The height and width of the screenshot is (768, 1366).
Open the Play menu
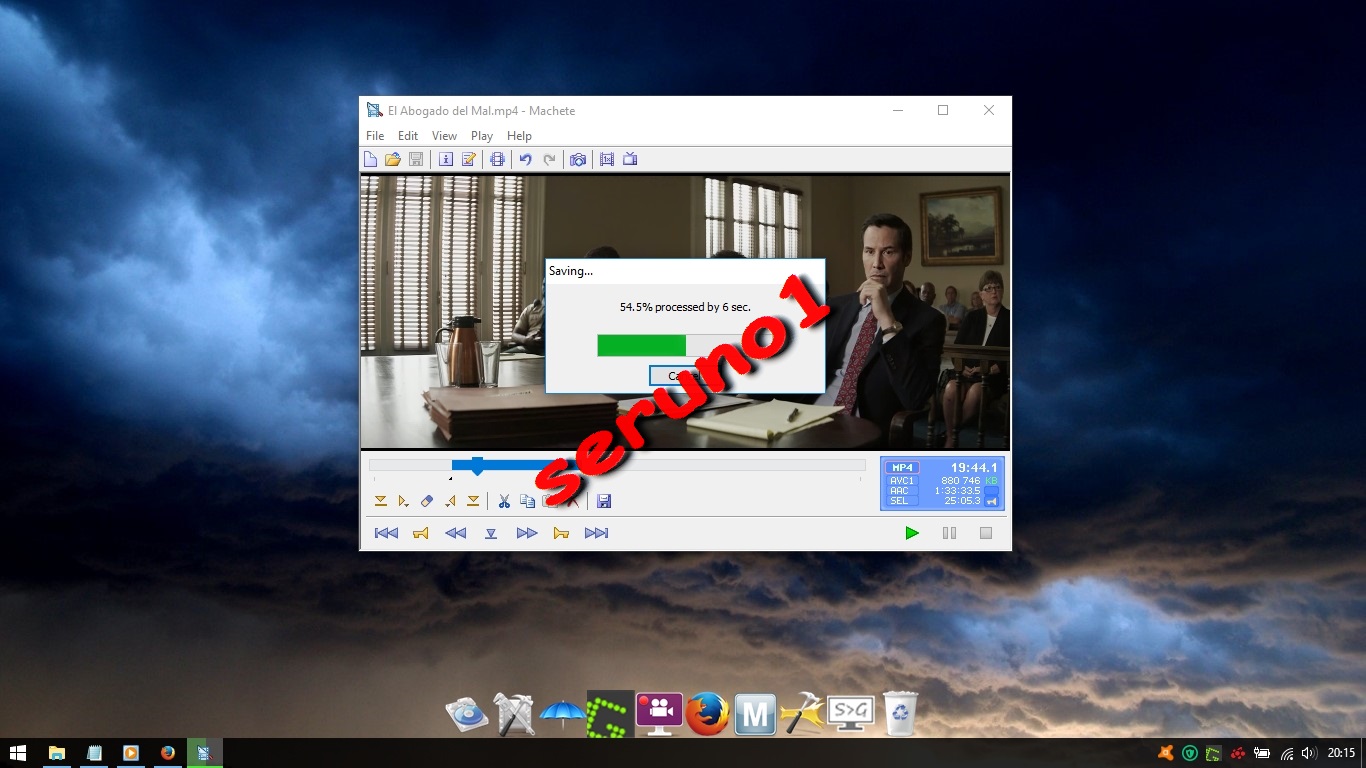(x=481, y=135)
